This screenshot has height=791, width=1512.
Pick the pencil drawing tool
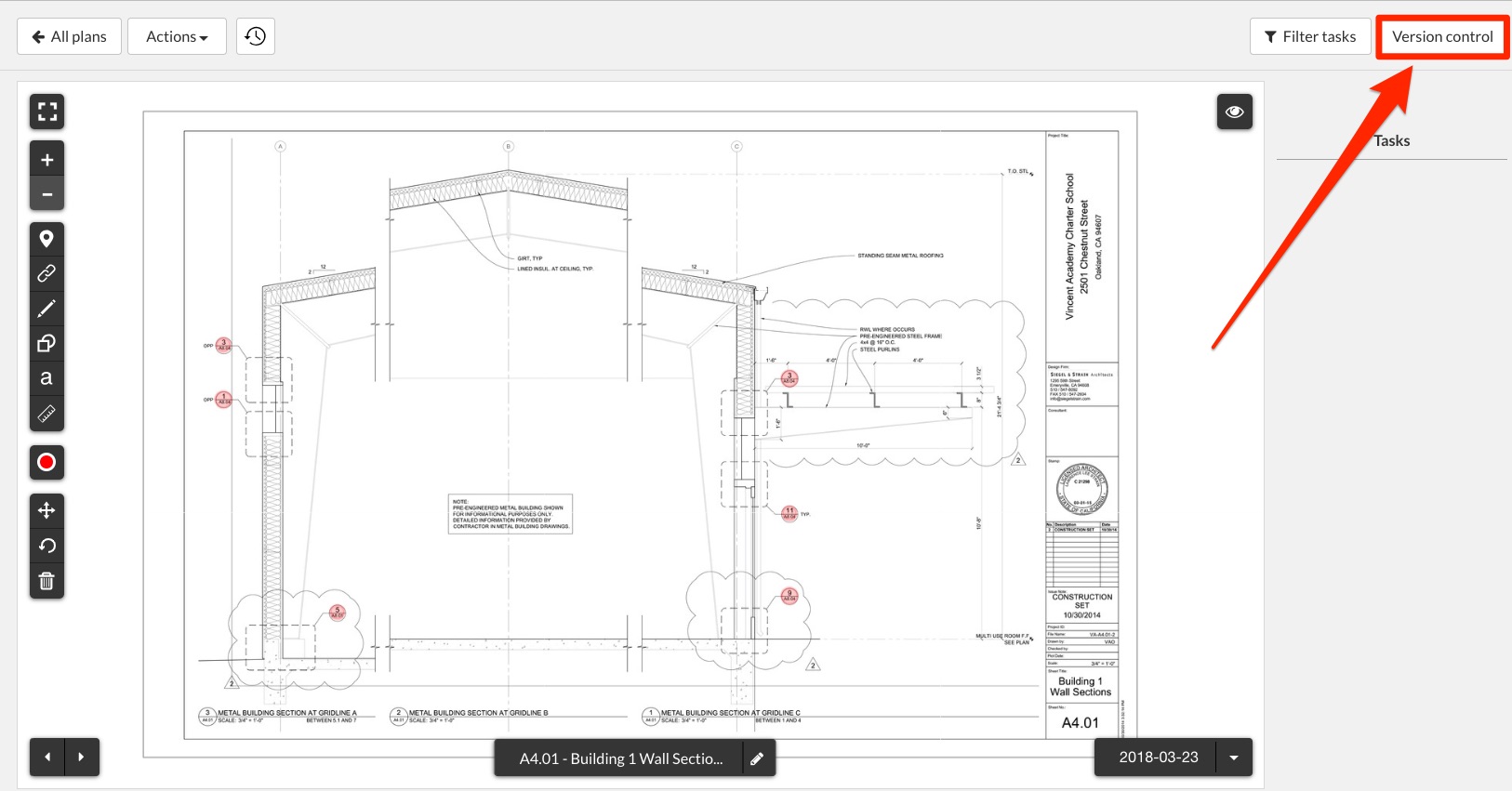(x=46, y=309)
